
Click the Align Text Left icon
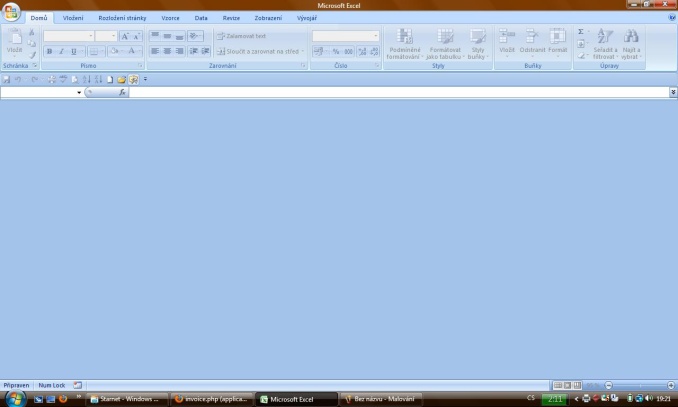[x=155, y=51]
